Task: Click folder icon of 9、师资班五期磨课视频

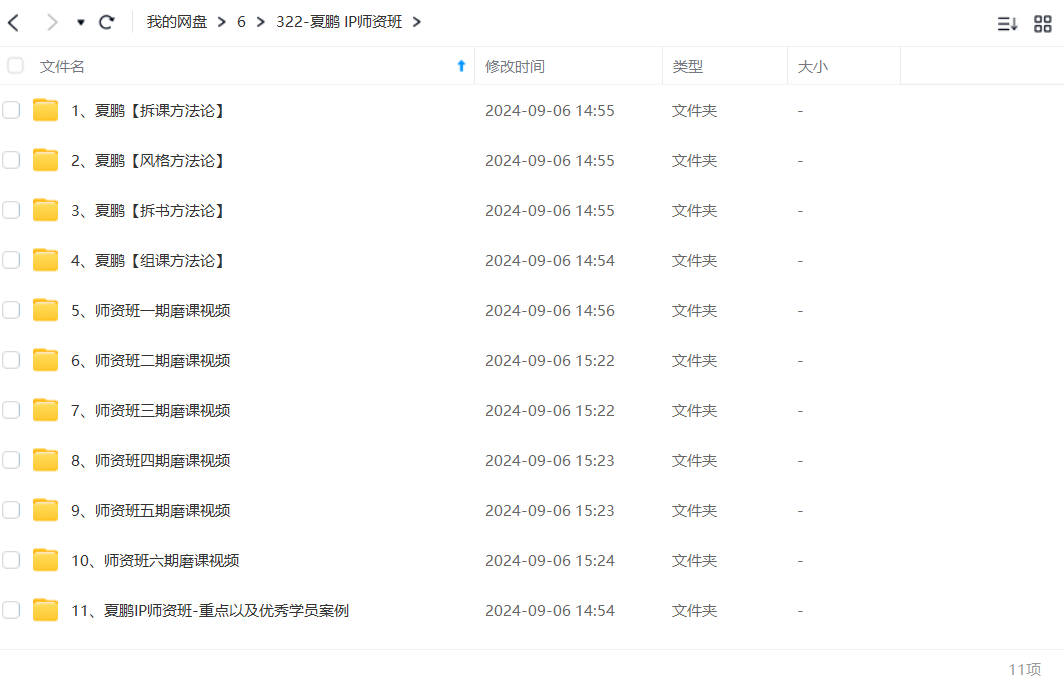Action: coord(45,510)
